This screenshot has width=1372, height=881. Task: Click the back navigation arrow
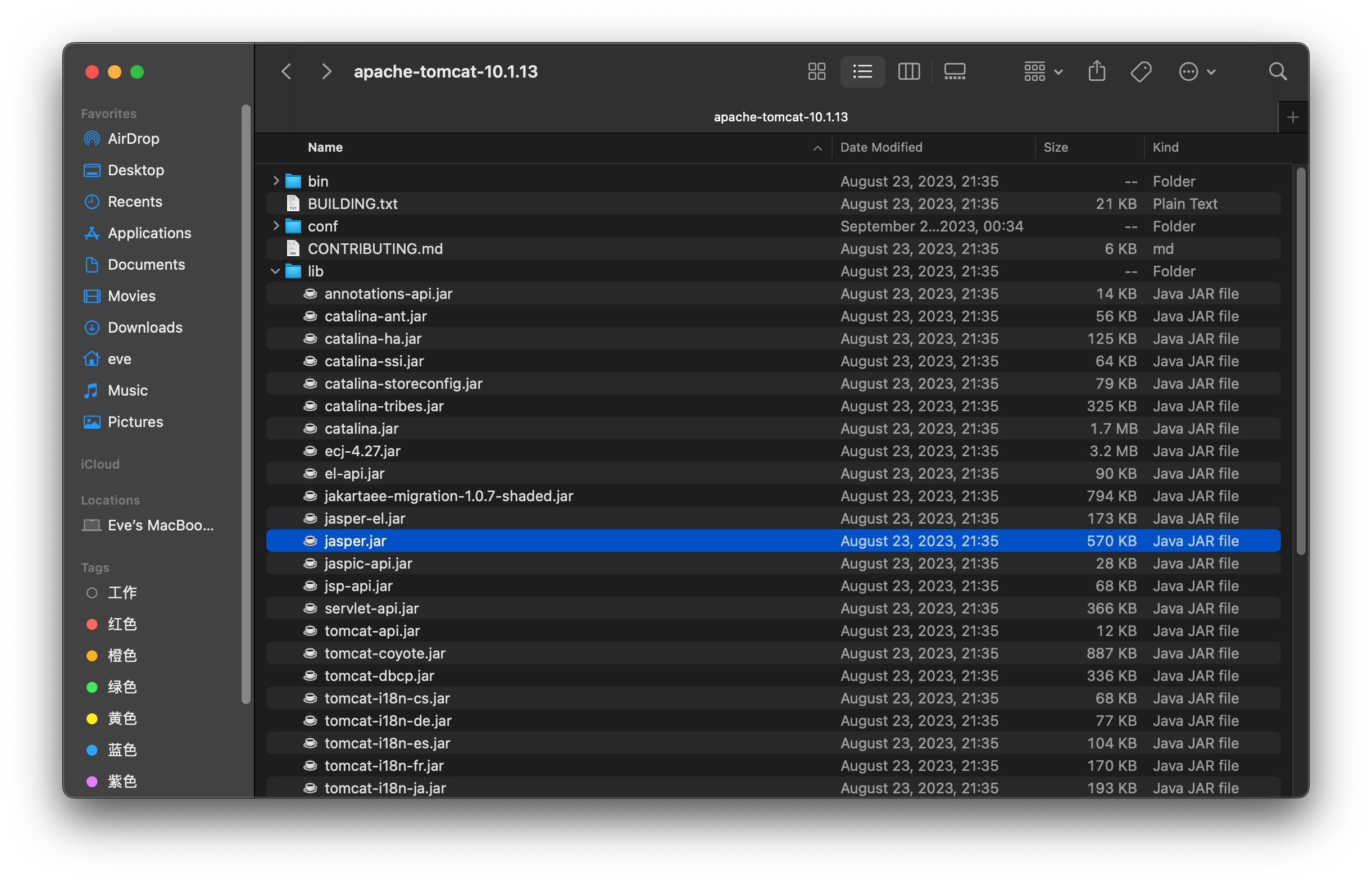286,71
